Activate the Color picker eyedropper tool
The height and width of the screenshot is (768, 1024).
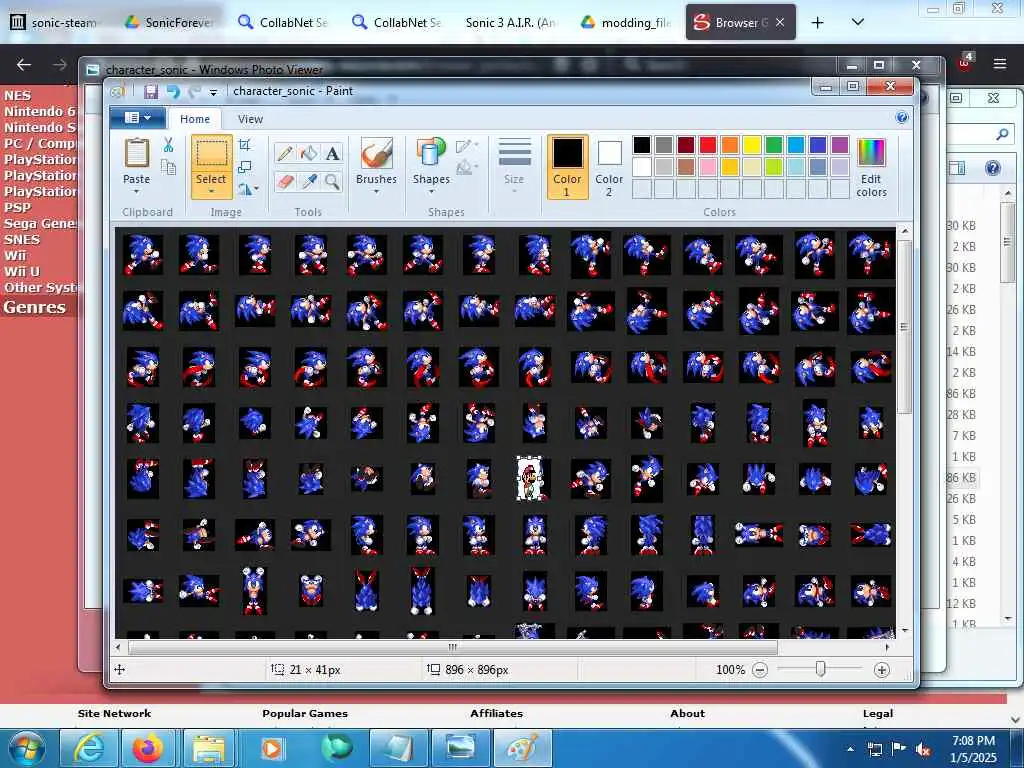click(309, 182)
